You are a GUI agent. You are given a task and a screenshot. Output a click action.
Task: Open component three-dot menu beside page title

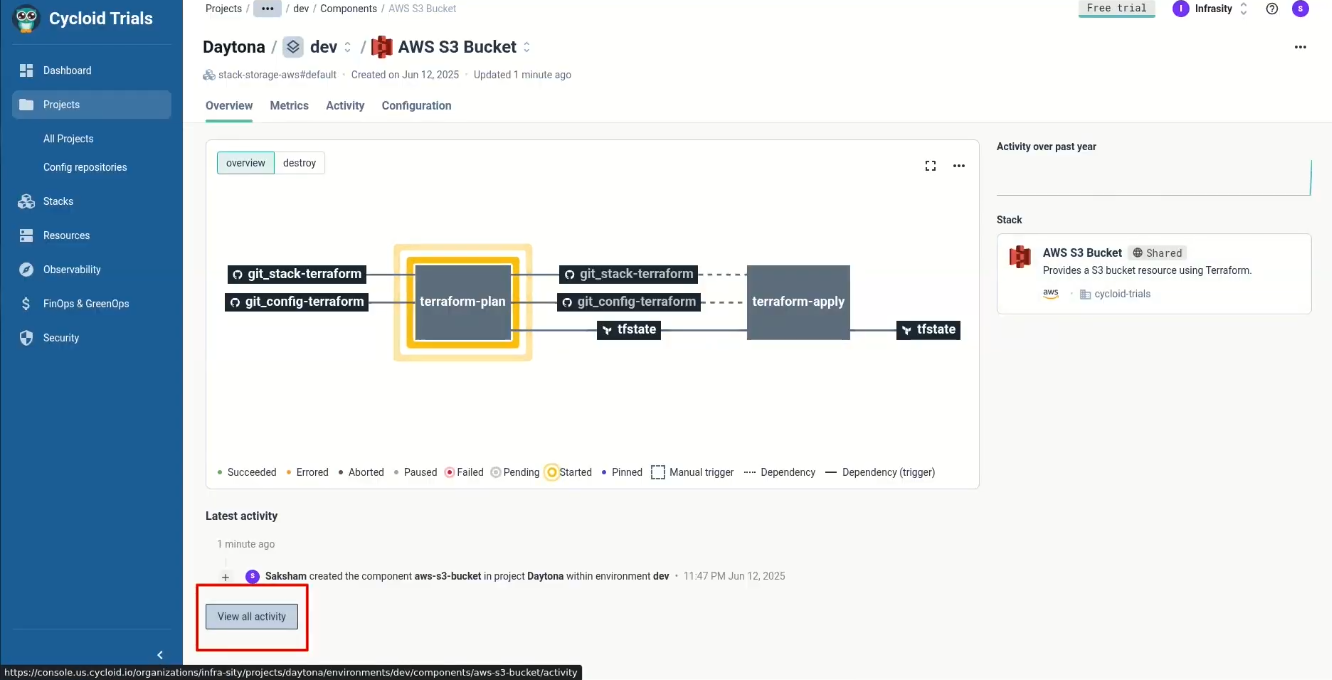coord(1300,47)
